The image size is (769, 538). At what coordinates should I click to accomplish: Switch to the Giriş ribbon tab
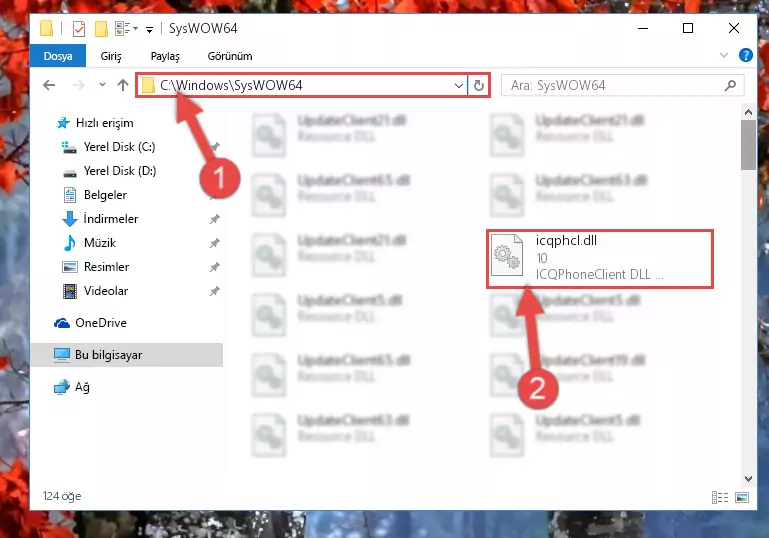pyautogui.click(x=111, y=56)
